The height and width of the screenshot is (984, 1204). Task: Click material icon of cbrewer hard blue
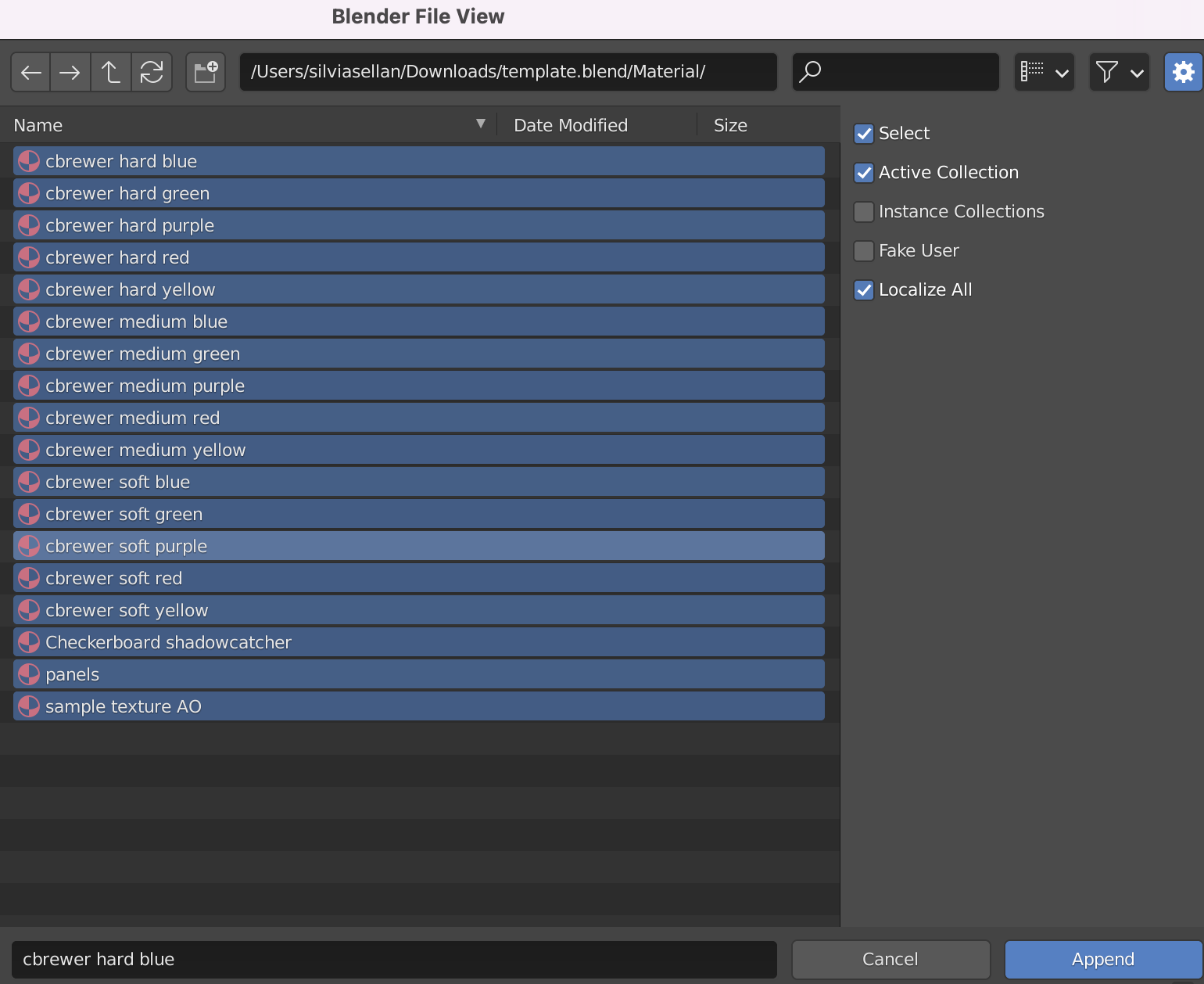tap(29, 161)
